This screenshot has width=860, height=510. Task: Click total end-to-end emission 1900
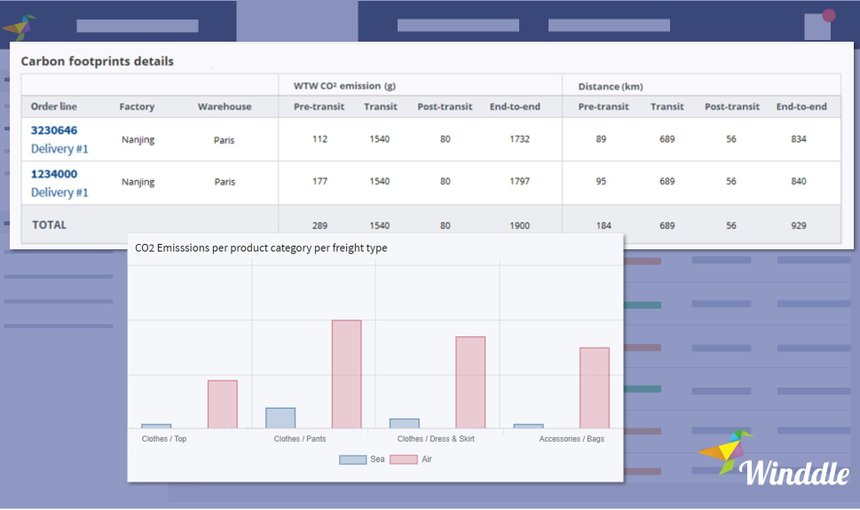point(519,225)
